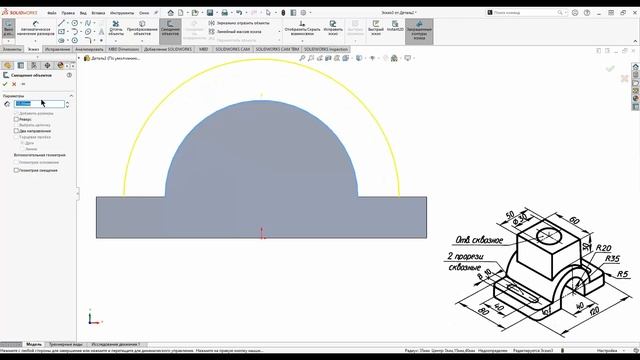Viewport: 640px width, 360px height.
Task: Click the Rapid Sketch (Быстрый эскиз) tool
Action: tap(376, 29)
